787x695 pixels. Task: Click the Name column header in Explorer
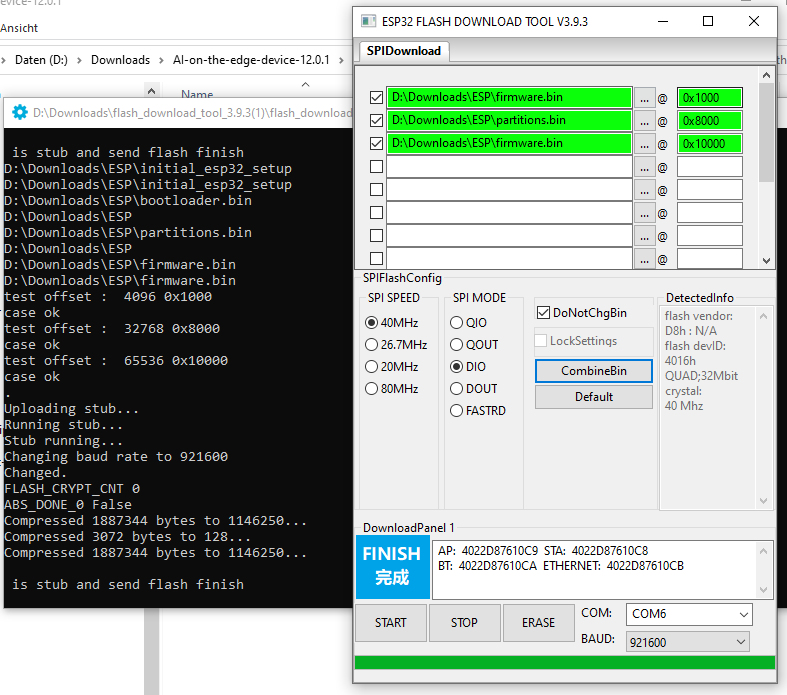pyautogui.click(x=197, y=94)
